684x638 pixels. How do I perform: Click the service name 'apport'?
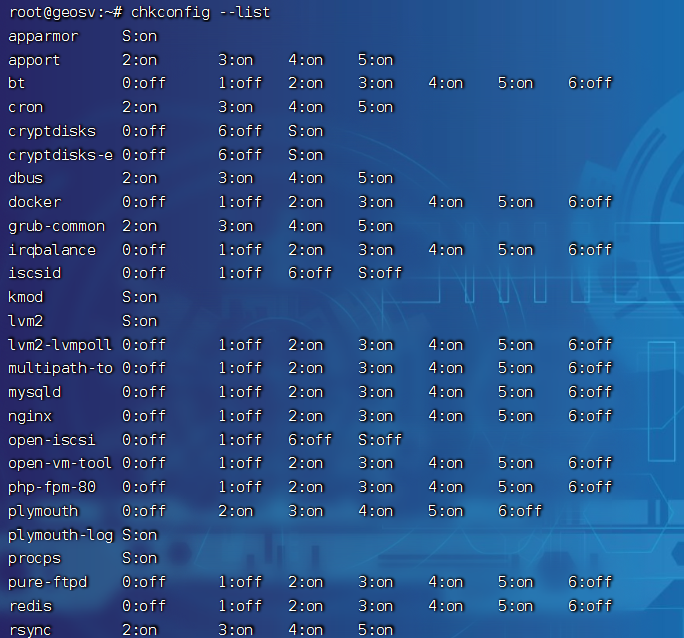tap(34, 60)
